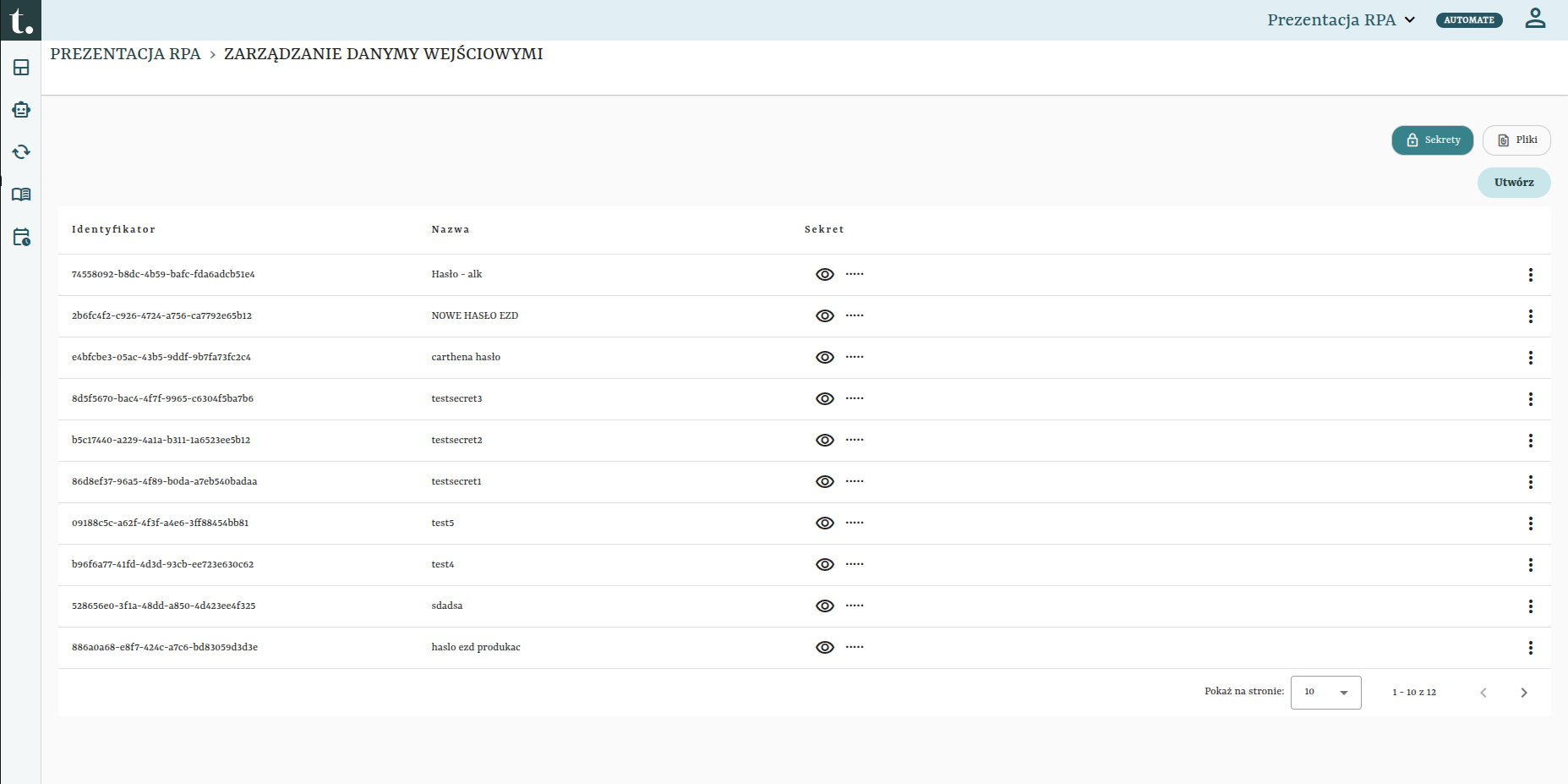Click the Nazwa column header
The image size is (1568, 784).
451,230
